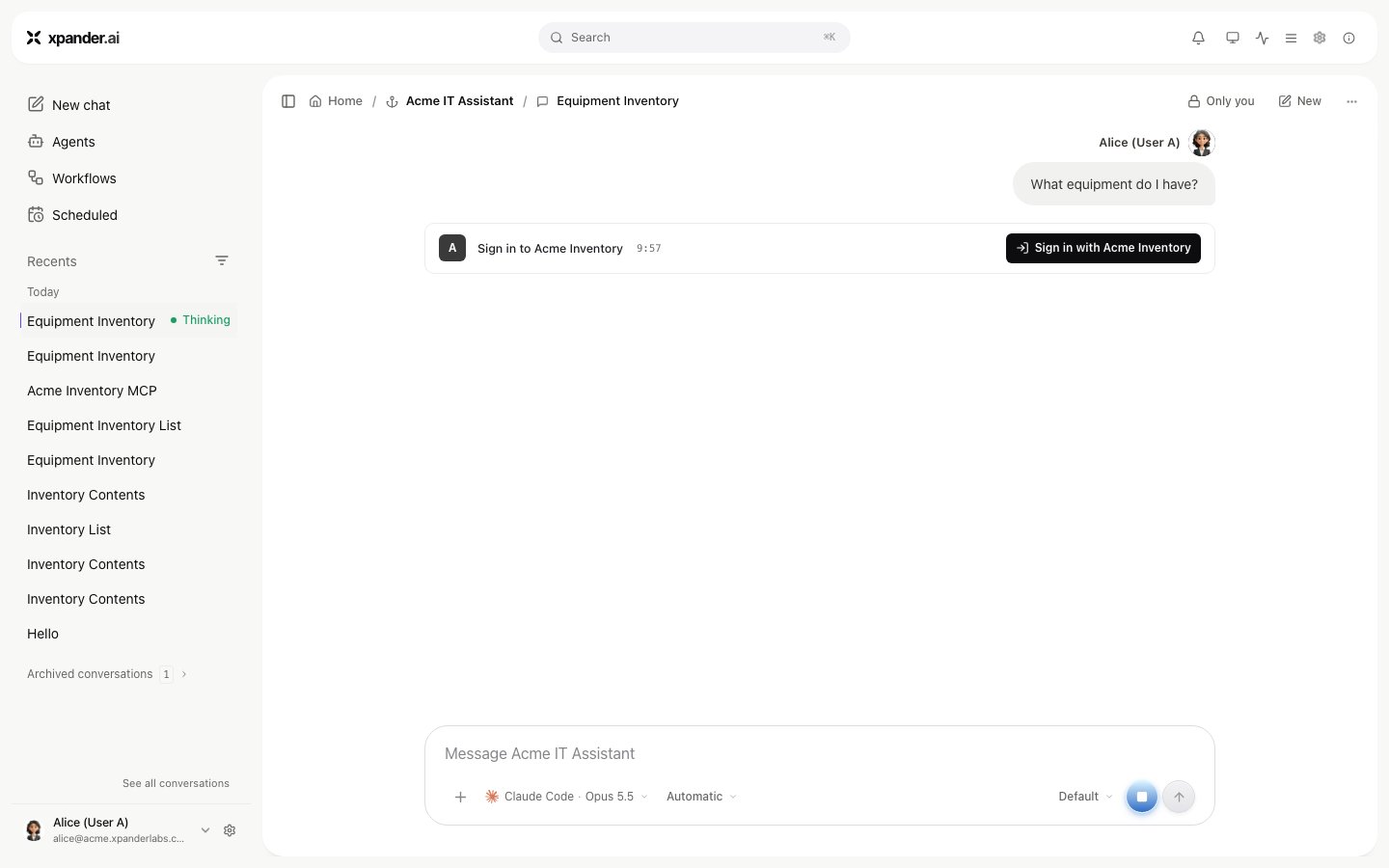
Task: Open the Claude Code Opus 5.5 model dropdown
Action: pyautogui.click(x=566, y=797)
